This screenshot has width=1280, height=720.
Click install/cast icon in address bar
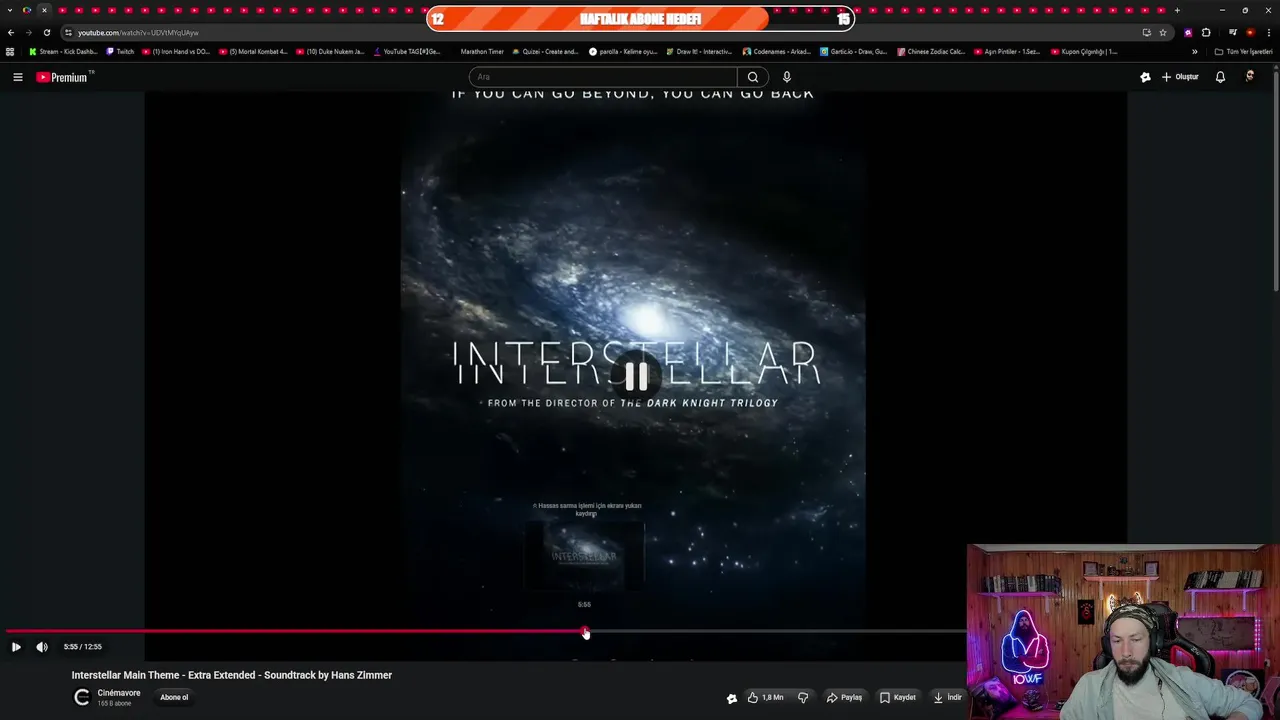(1146, 32)
